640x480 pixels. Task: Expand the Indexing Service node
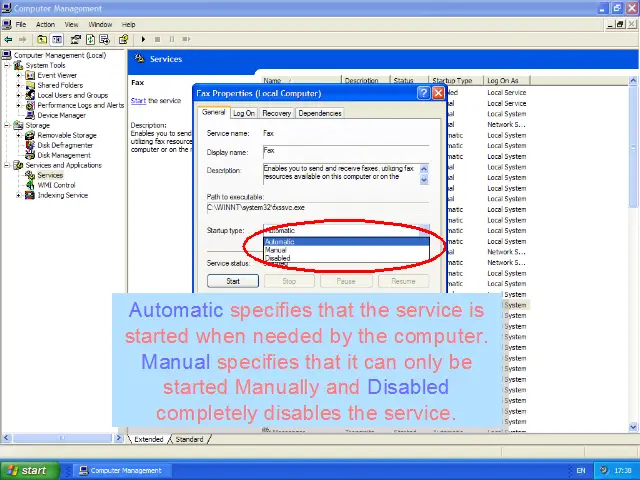pos(18,195)
